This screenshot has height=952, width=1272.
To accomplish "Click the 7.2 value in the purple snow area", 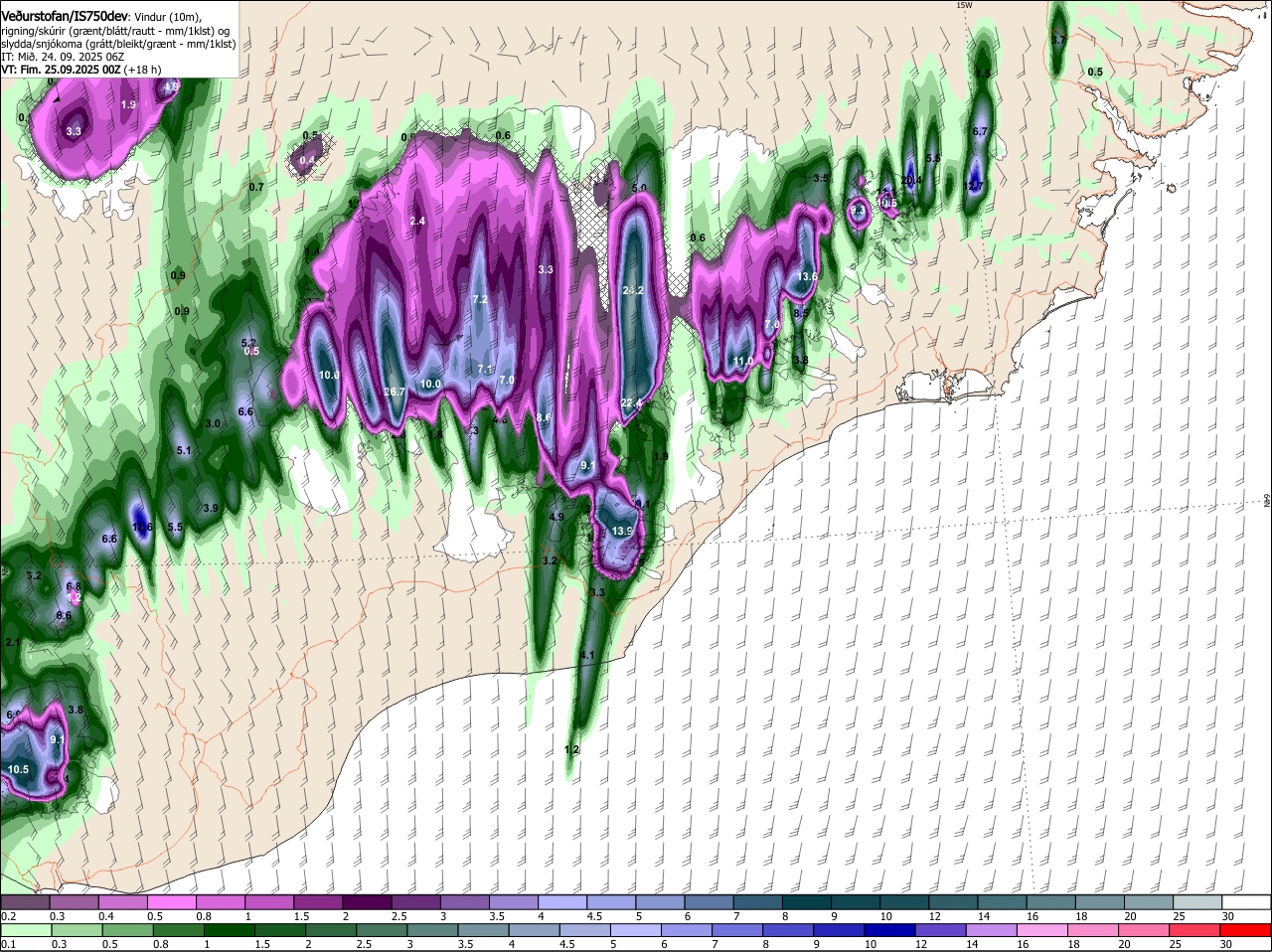I will (480, 299).
